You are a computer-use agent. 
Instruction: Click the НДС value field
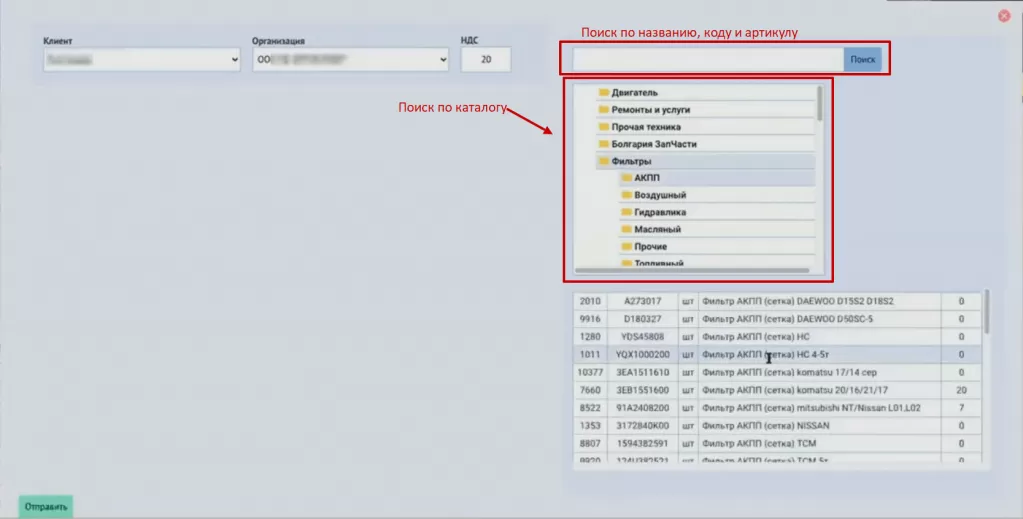(486, 60)
